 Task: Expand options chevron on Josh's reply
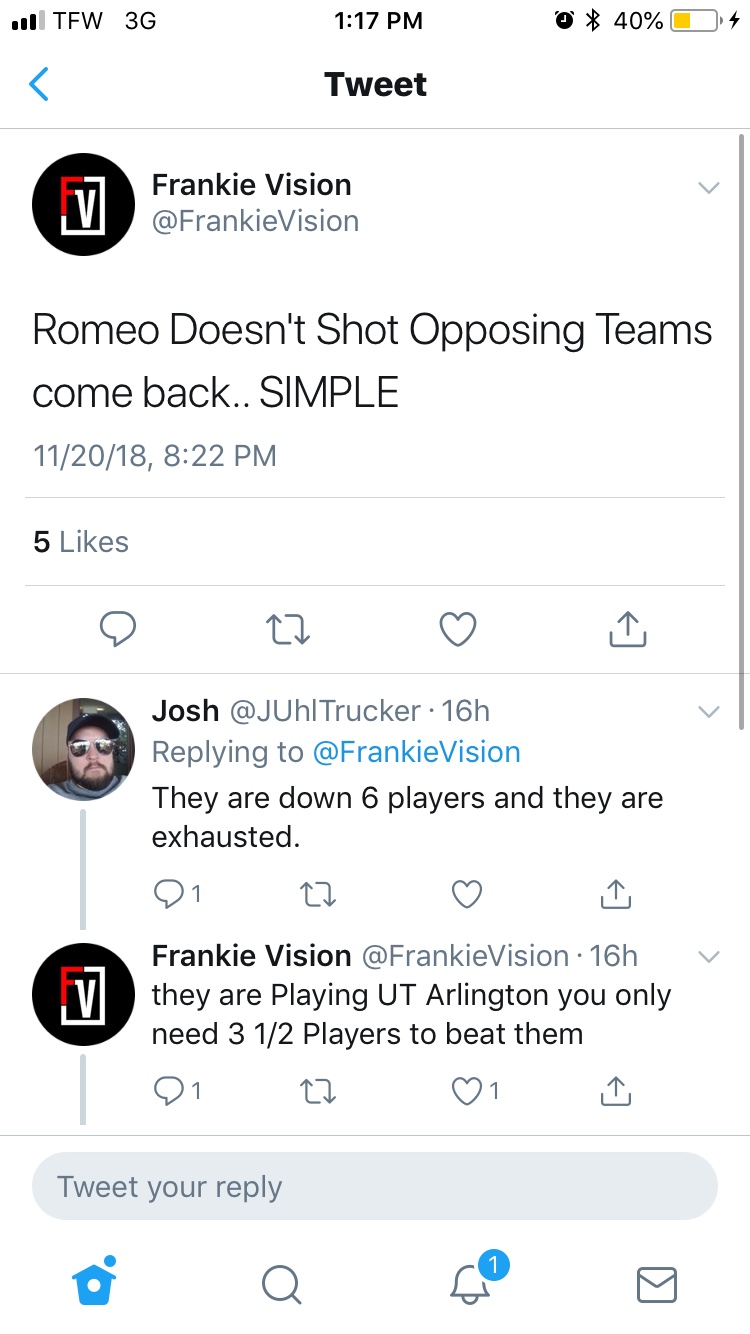pyautogui.click(x=708, y=712)
